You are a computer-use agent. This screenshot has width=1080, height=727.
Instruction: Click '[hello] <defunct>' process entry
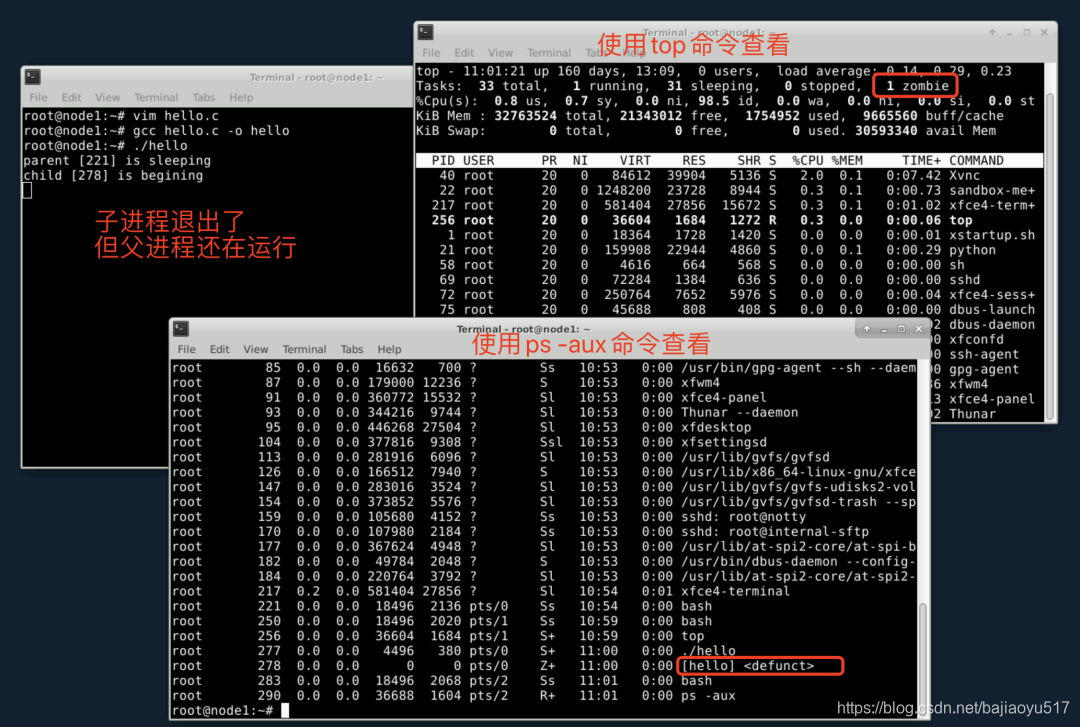(x=747, y=666)
